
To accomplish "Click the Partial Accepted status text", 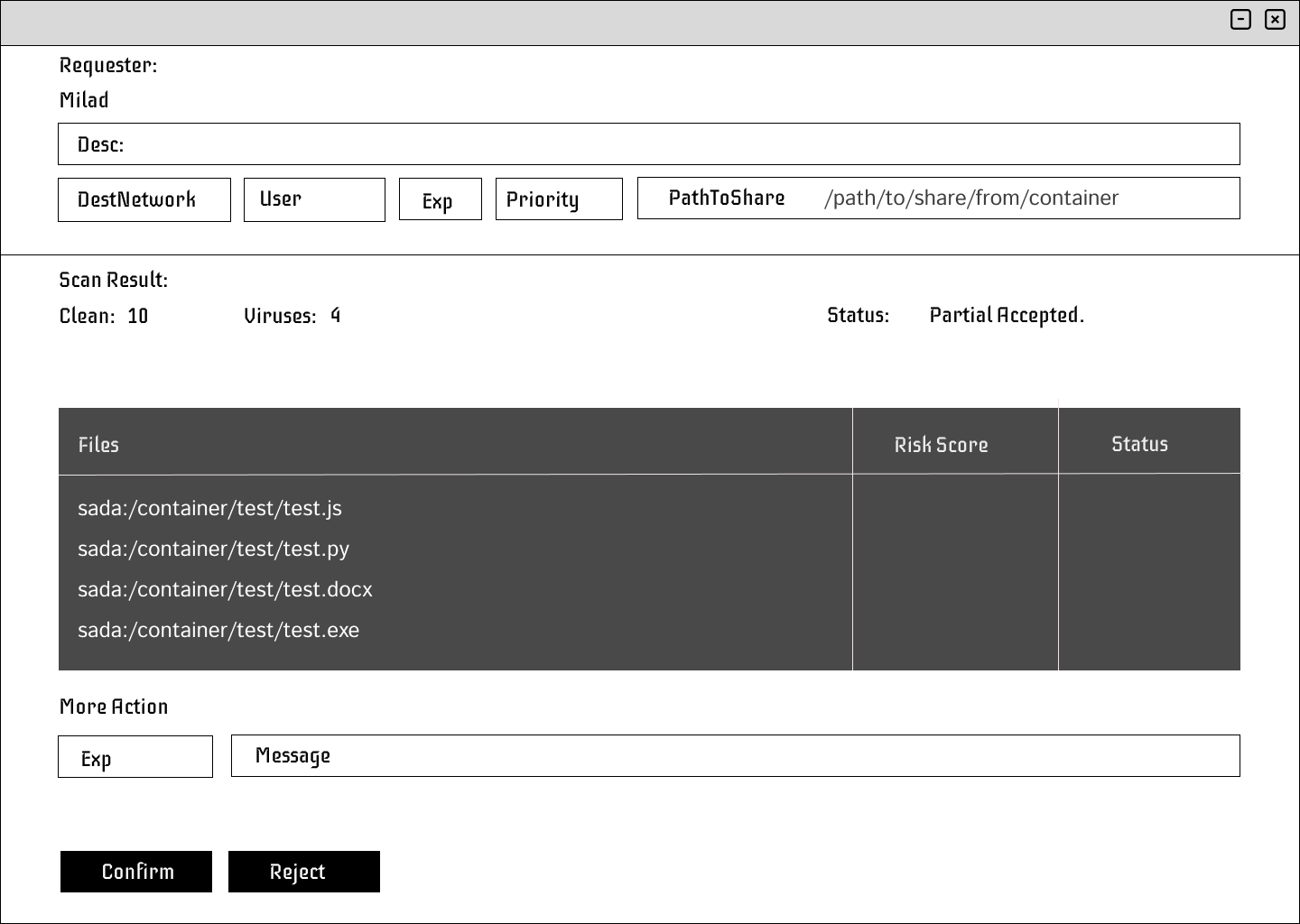I will tap(1006, 315).
